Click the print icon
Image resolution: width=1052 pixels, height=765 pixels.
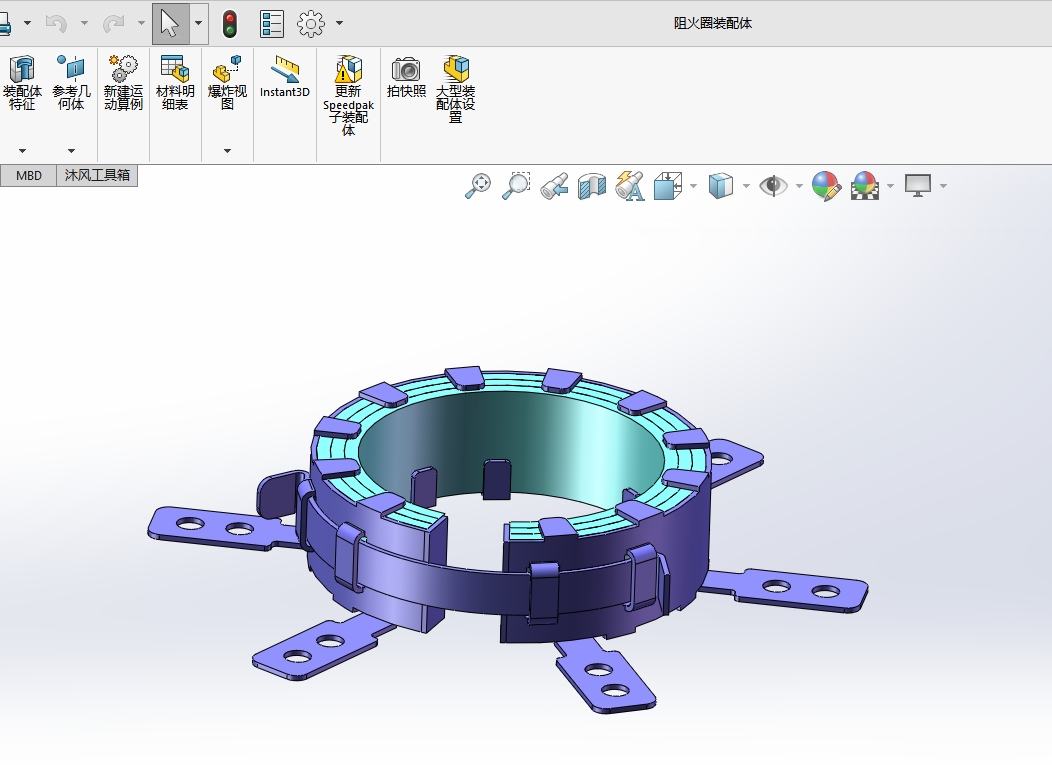pos(4,23)
